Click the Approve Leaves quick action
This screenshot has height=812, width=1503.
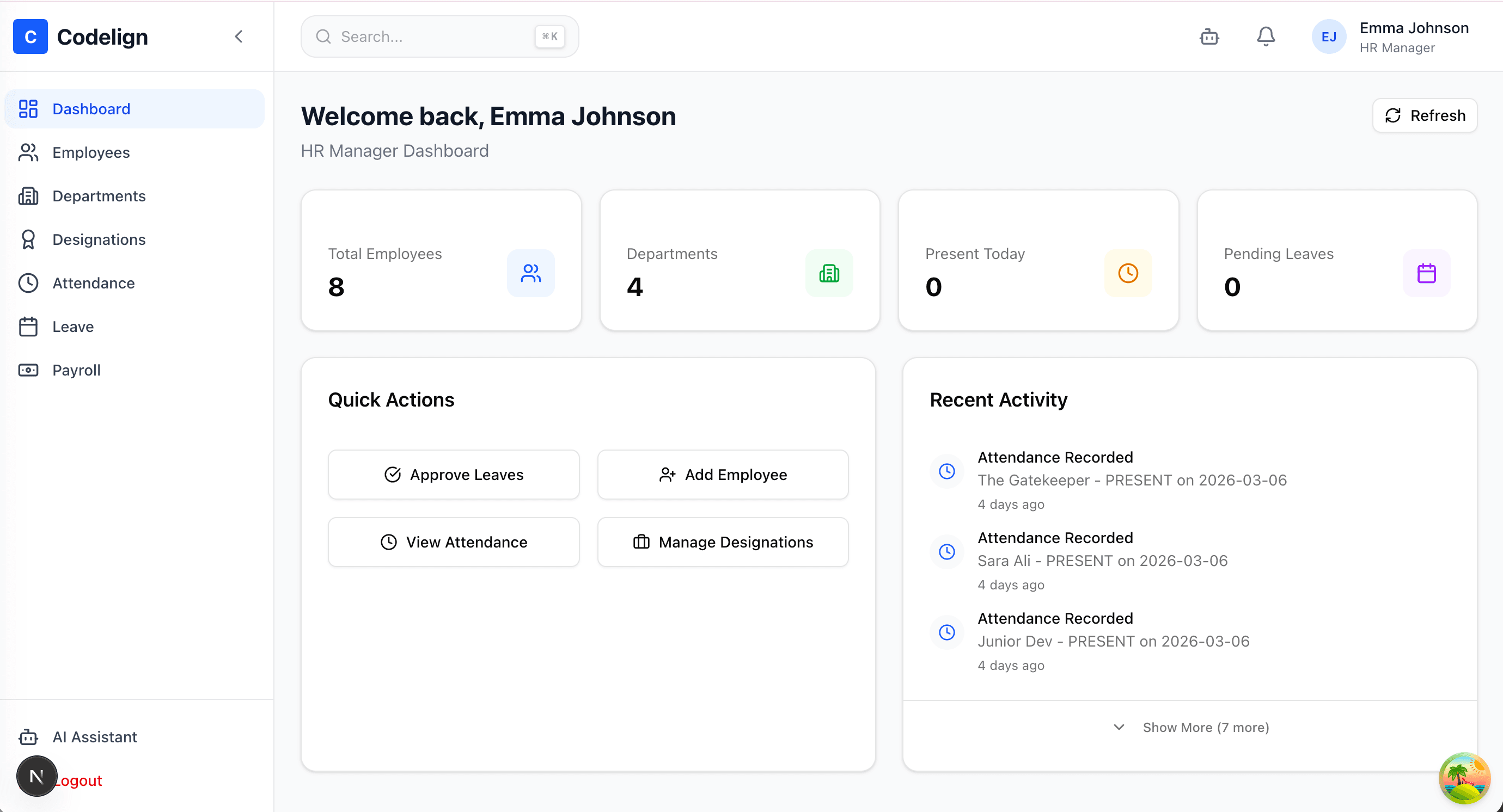point(453,474)
